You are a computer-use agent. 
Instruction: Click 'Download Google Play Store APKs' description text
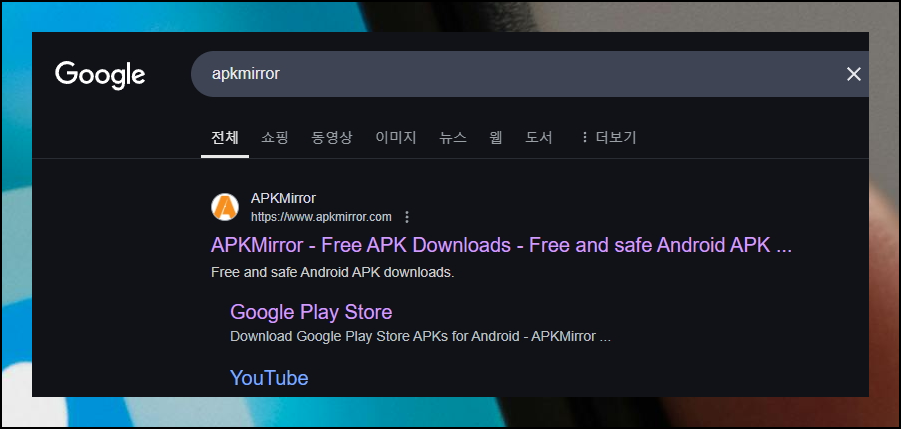420,337
